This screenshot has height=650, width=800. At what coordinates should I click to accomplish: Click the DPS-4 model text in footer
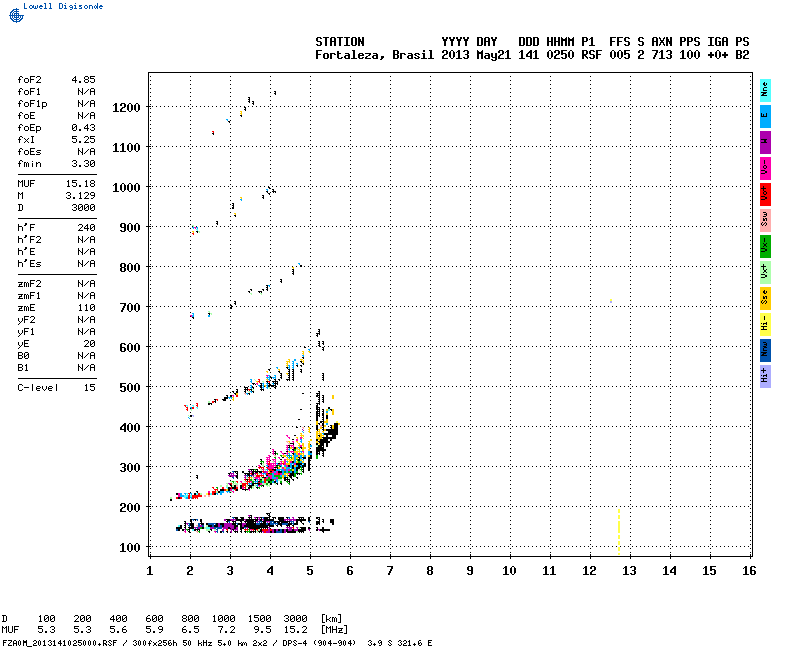coord(293,643)
